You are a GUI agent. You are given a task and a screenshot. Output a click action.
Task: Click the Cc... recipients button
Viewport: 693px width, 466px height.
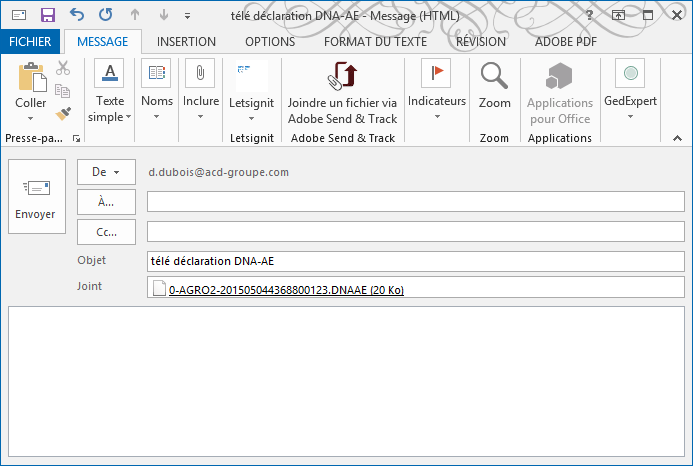click(x=106, y=232)
